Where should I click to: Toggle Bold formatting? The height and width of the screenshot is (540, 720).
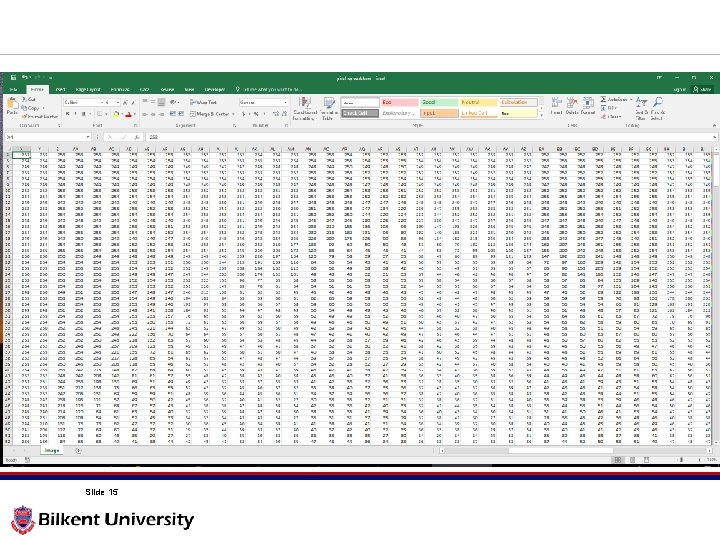(68, 114)
